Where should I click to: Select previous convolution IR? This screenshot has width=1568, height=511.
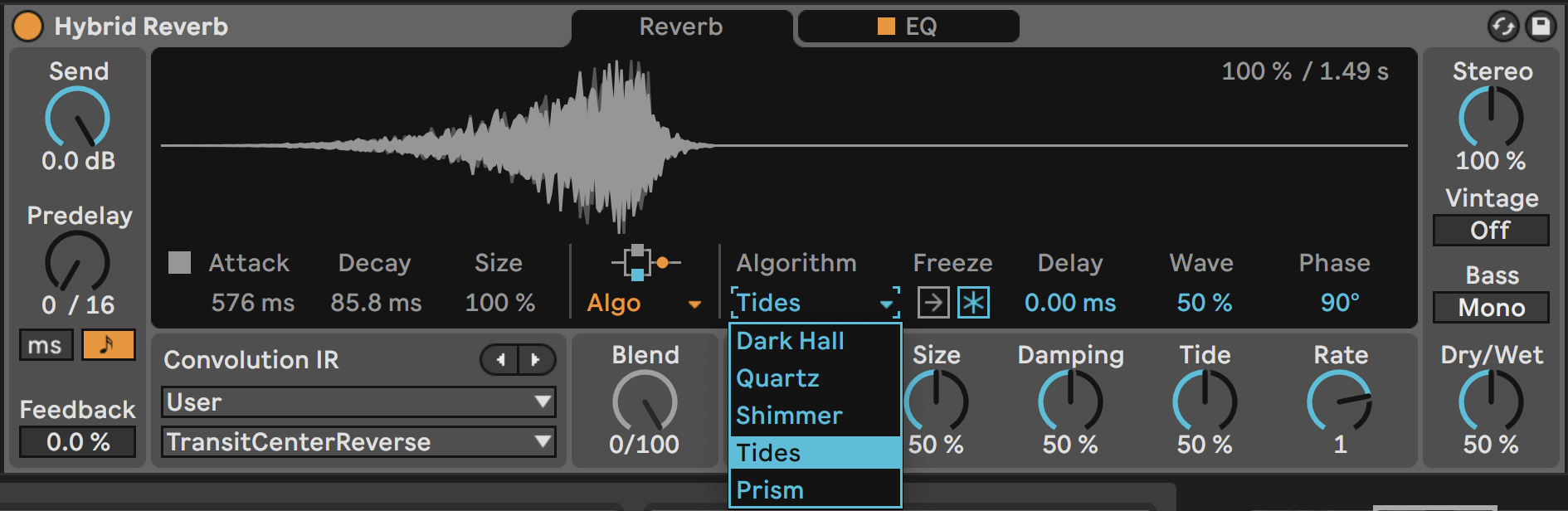(x=500, y=360)
